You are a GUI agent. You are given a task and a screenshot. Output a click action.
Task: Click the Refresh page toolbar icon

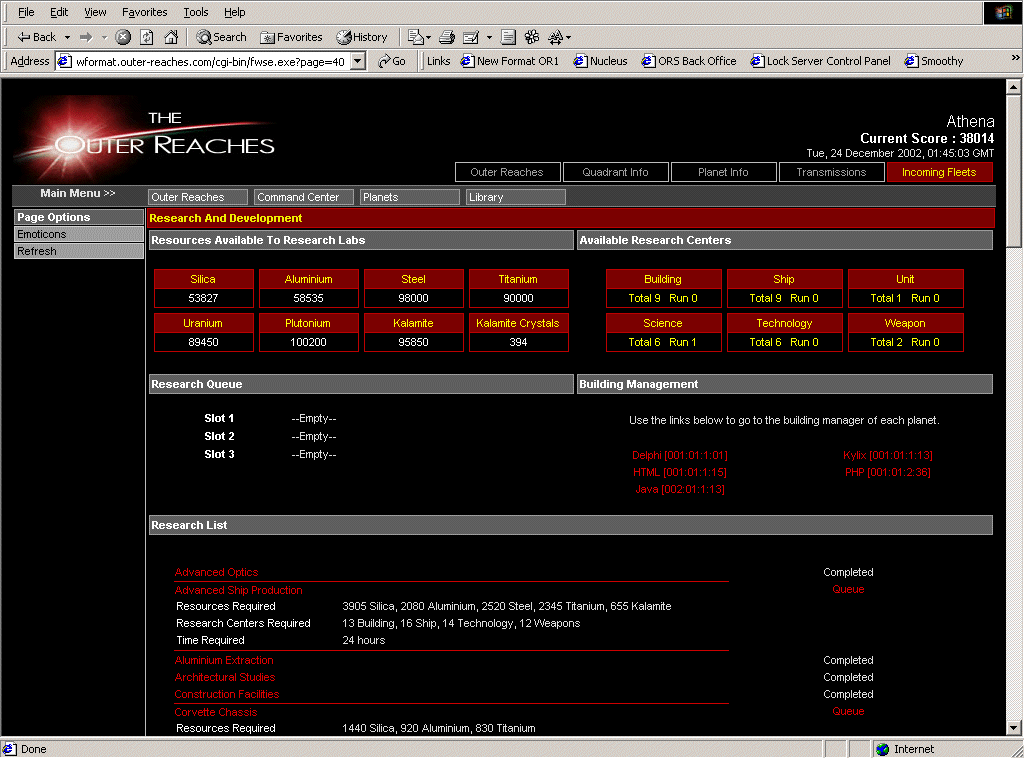click(x=147, y=37)
